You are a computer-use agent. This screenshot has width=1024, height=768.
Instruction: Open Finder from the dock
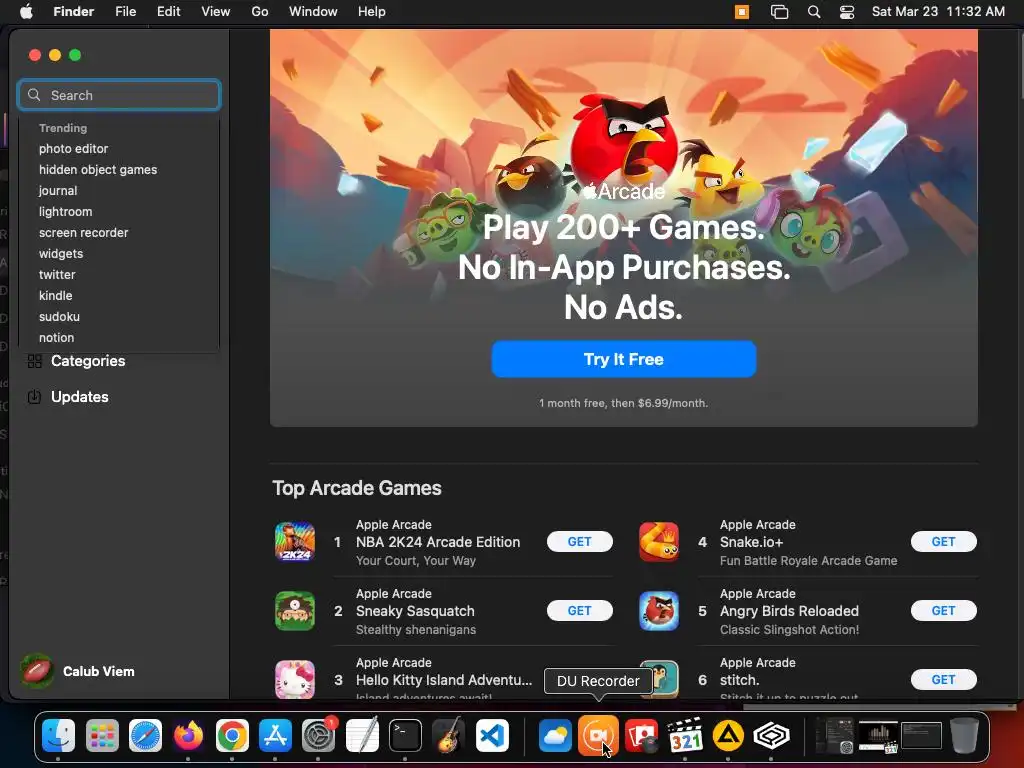coord(59,736)
